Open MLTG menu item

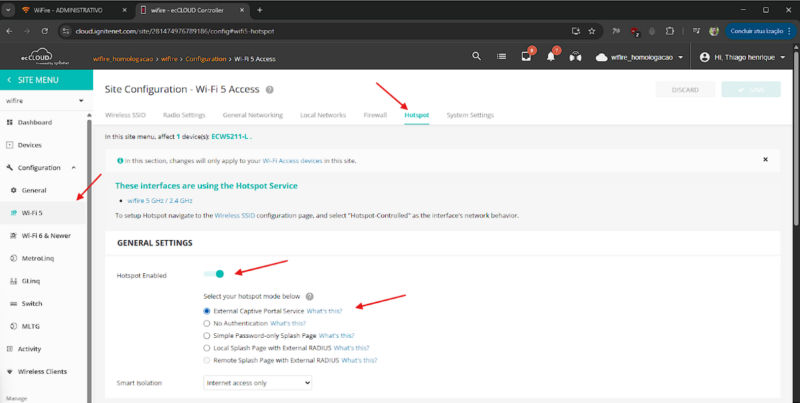click(30, 326)
